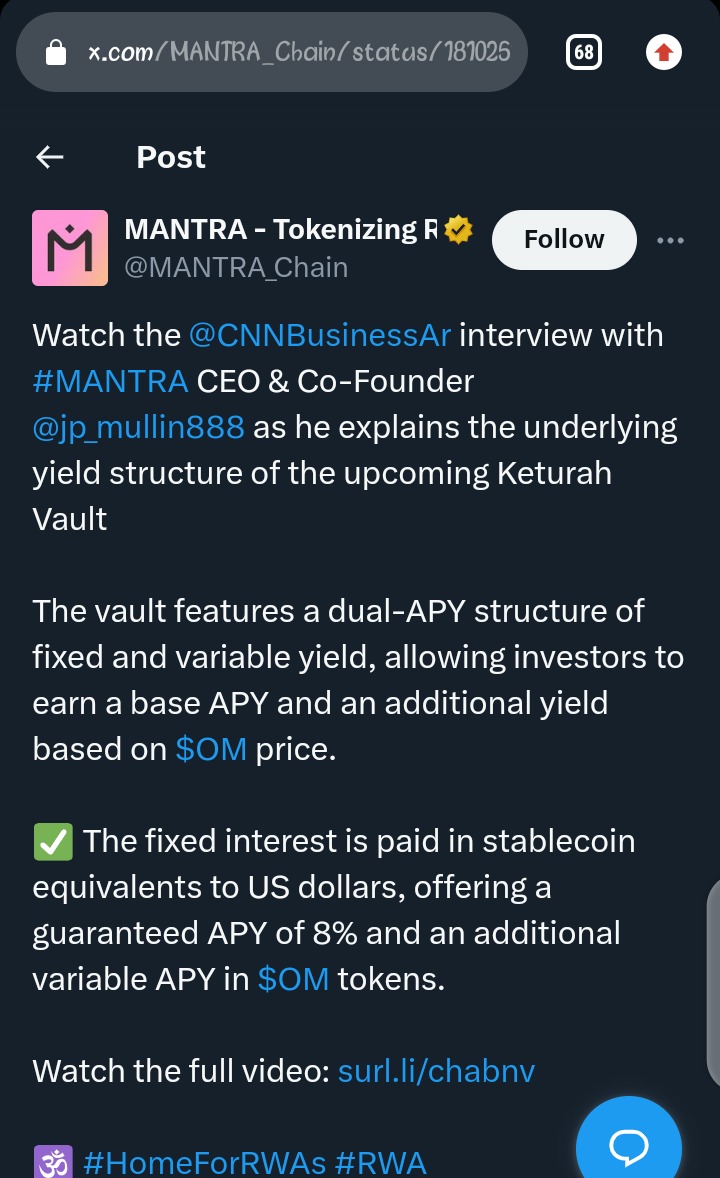Open the surl.li/chabnv video link
This screenshot has height=1178, width=720.
click(x=436, y=1071)
